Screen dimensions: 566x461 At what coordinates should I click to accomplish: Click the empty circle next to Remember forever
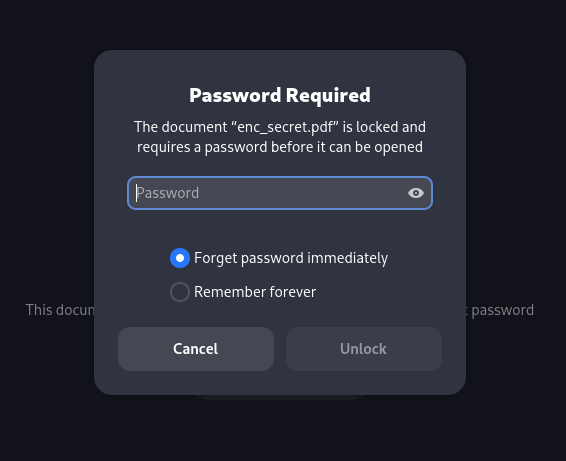tap(180, 292)
